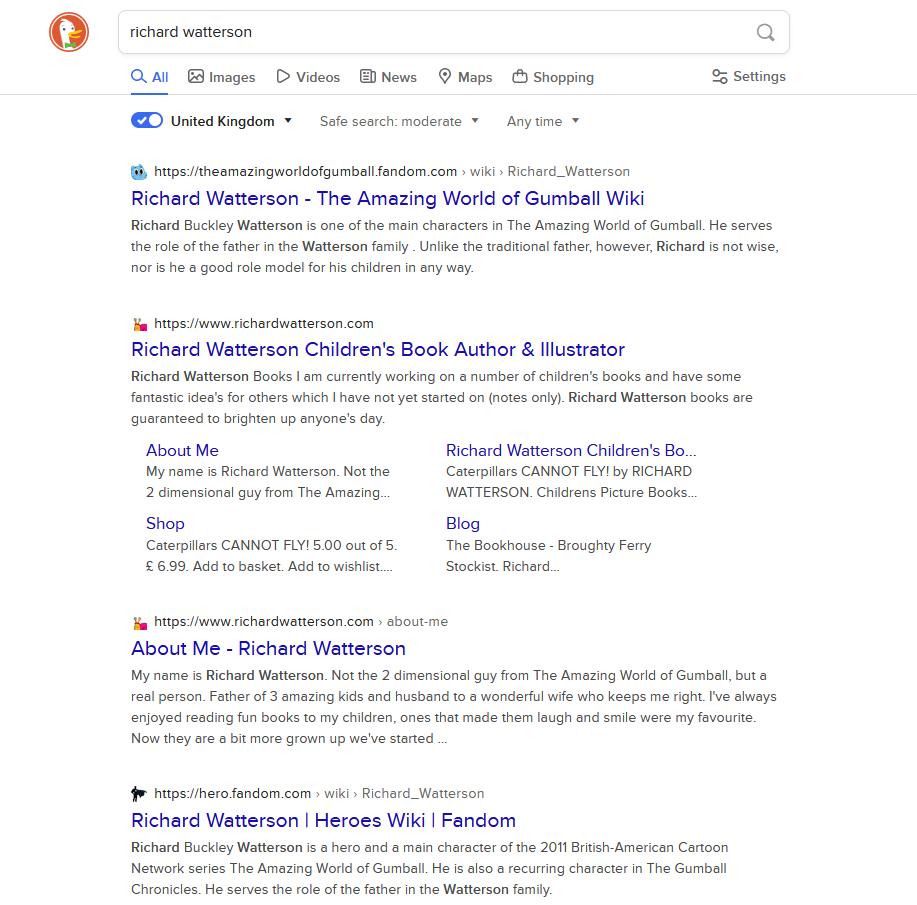Click the Gumball wiki favicon

(x=139, y=172)
